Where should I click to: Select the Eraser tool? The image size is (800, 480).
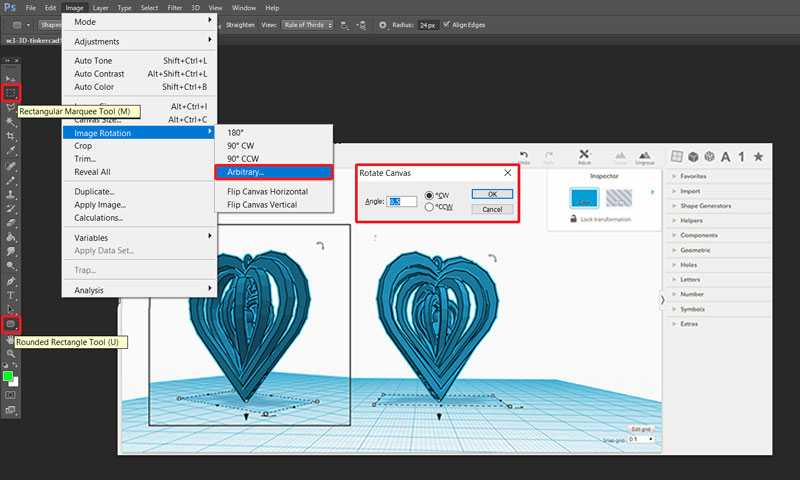pyautogui.click(x=11, y=223)
